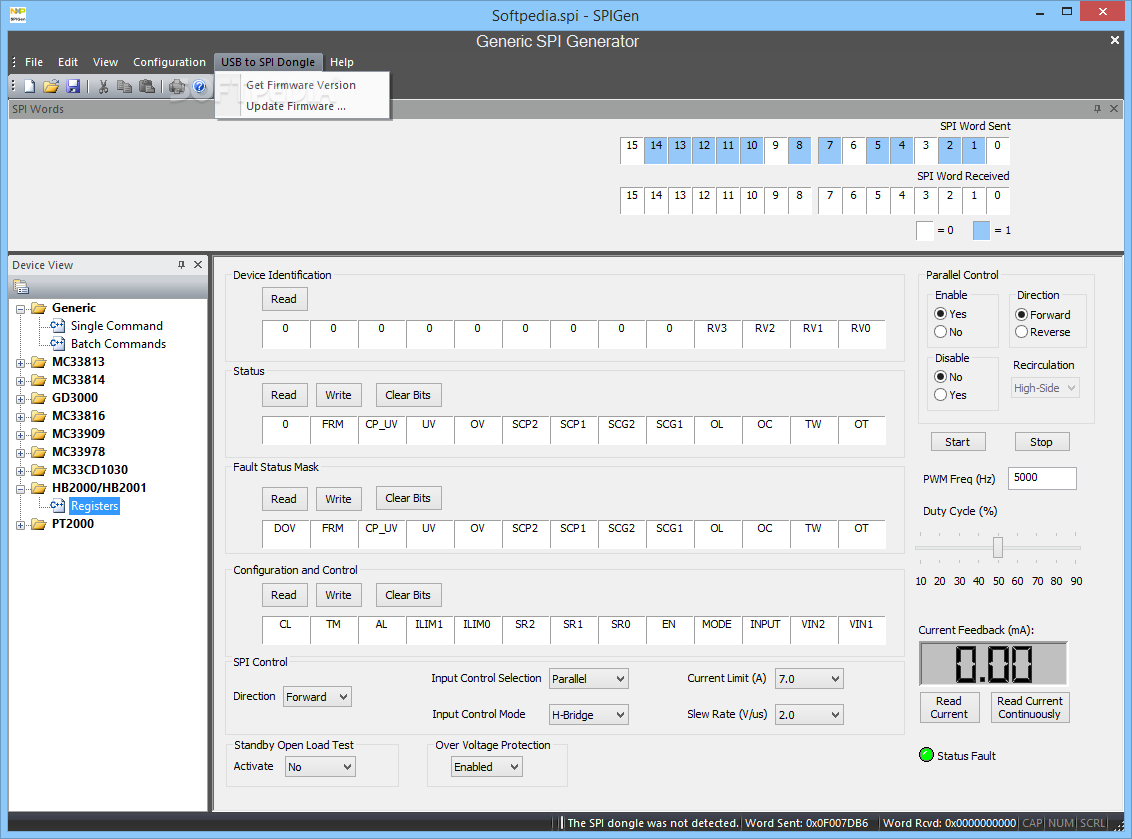This screenshot has width=1132, height=839.
Task: Click Read Current Continuously button
Action: click(1029, 707)
